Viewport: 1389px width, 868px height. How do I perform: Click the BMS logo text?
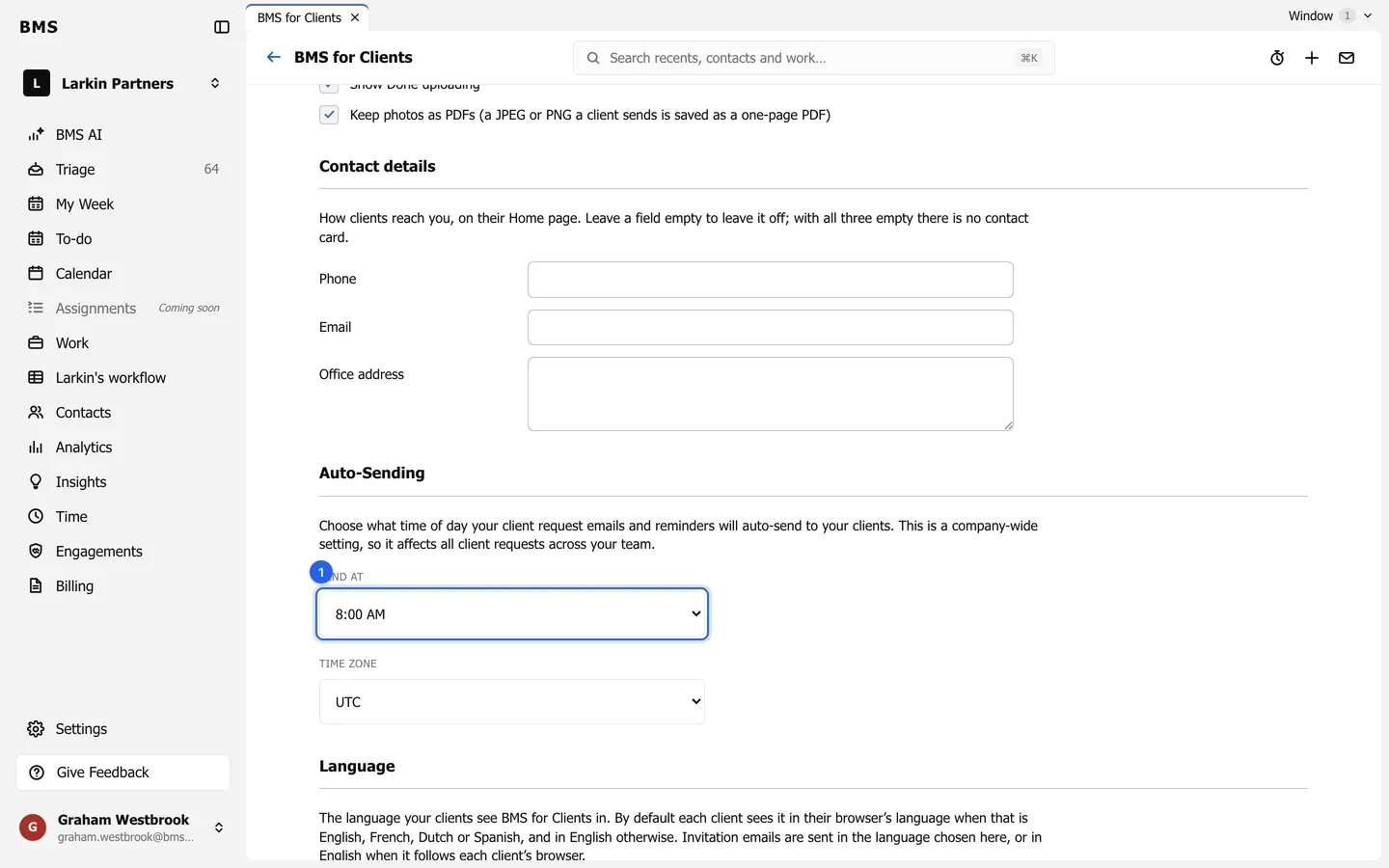pyautogui.click(x=39, y=27)
